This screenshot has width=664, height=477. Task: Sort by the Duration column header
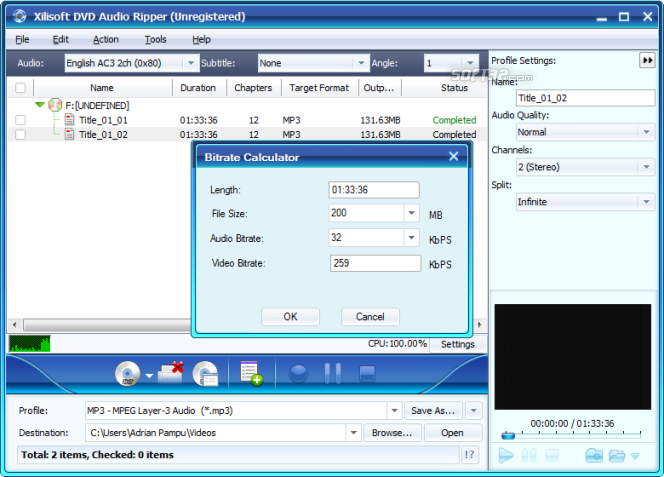pos(198,88)
